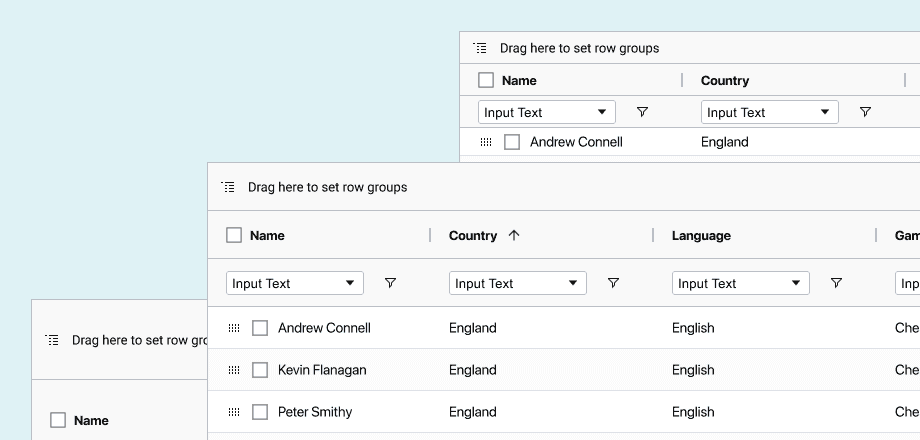Open the Country Input Text dropdown in the back grid

point(770,112)
